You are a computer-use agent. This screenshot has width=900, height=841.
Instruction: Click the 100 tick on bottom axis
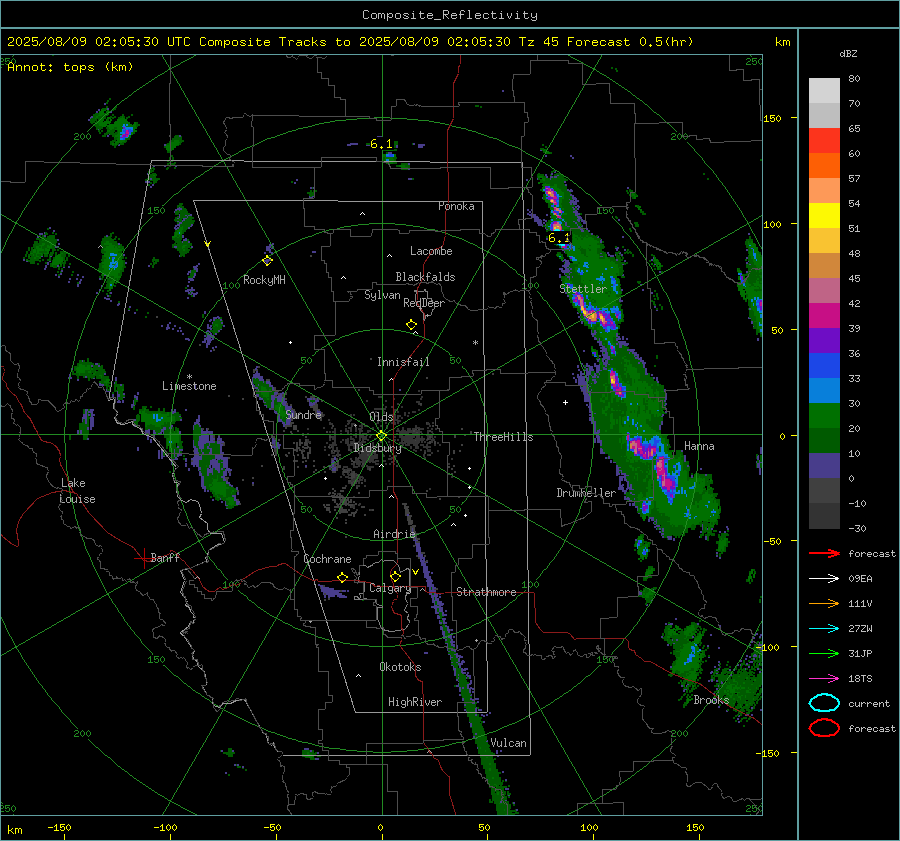point(589,827)
